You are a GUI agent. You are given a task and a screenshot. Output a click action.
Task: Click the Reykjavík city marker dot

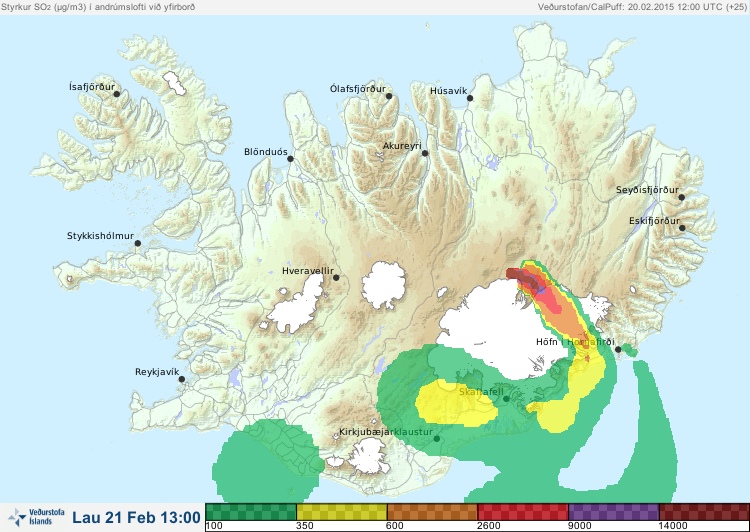point(182,379)
